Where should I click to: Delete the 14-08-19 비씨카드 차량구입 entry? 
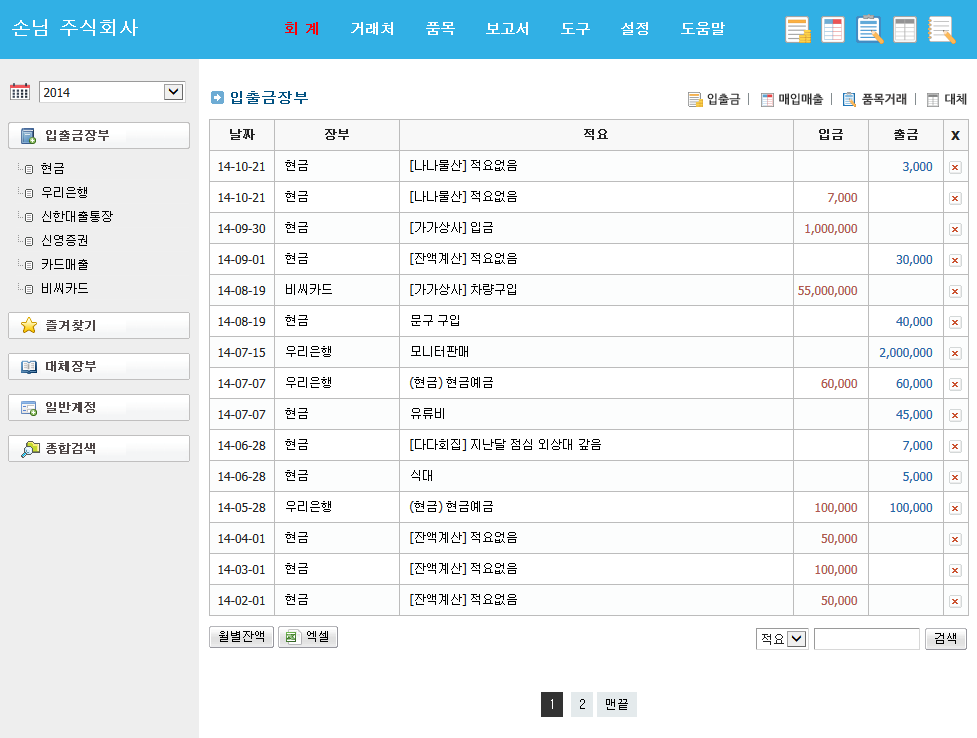[955, 291]
